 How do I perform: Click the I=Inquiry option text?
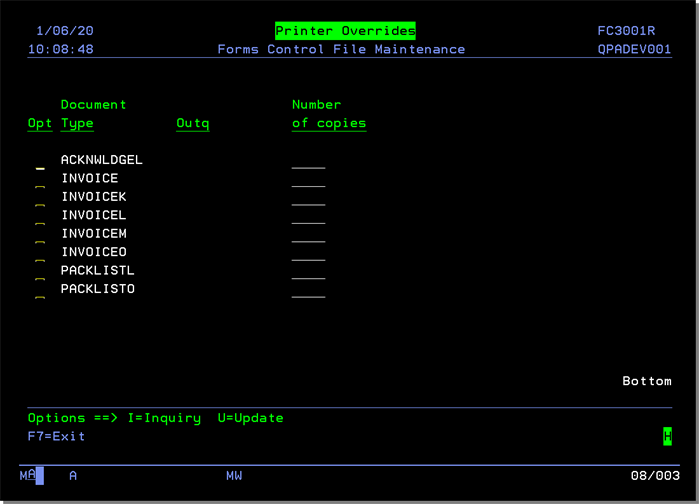point(164,418)
